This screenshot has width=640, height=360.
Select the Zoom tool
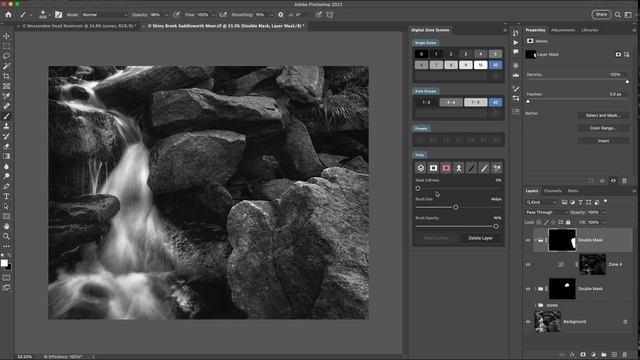pyautogui.click(x=7, y=236)
